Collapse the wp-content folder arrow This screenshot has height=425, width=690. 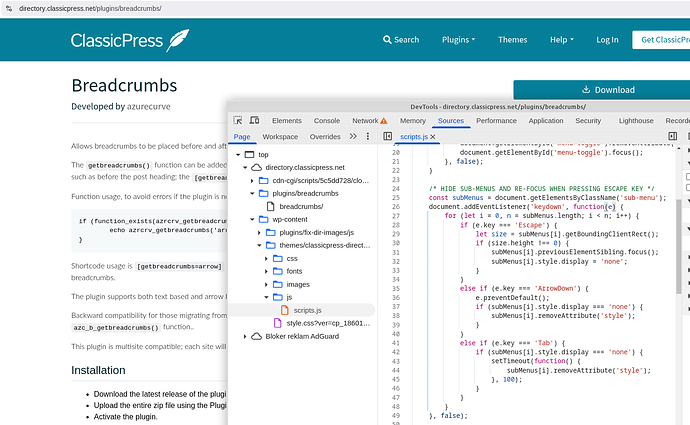[x=252, y=220]
